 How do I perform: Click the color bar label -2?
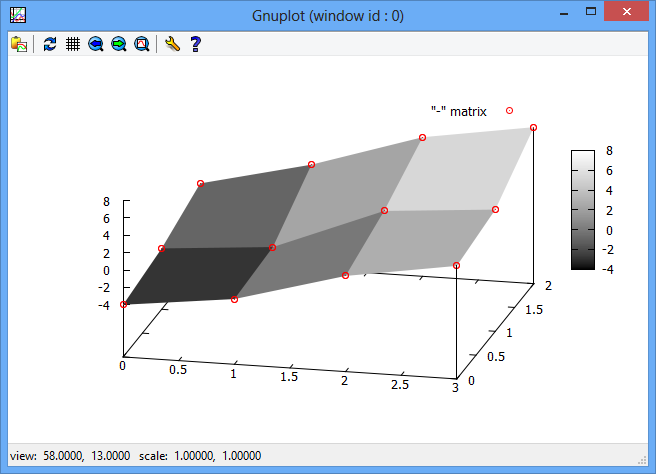coord(607,250)
